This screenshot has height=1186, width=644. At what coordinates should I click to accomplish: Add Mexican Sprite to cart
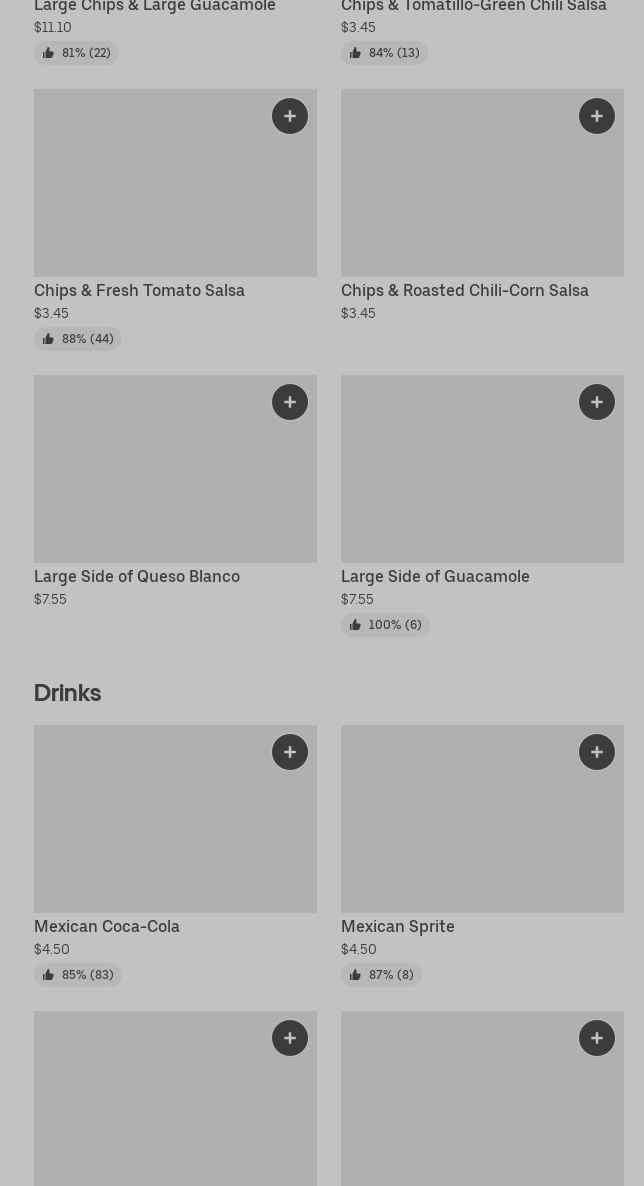[597, 752]
